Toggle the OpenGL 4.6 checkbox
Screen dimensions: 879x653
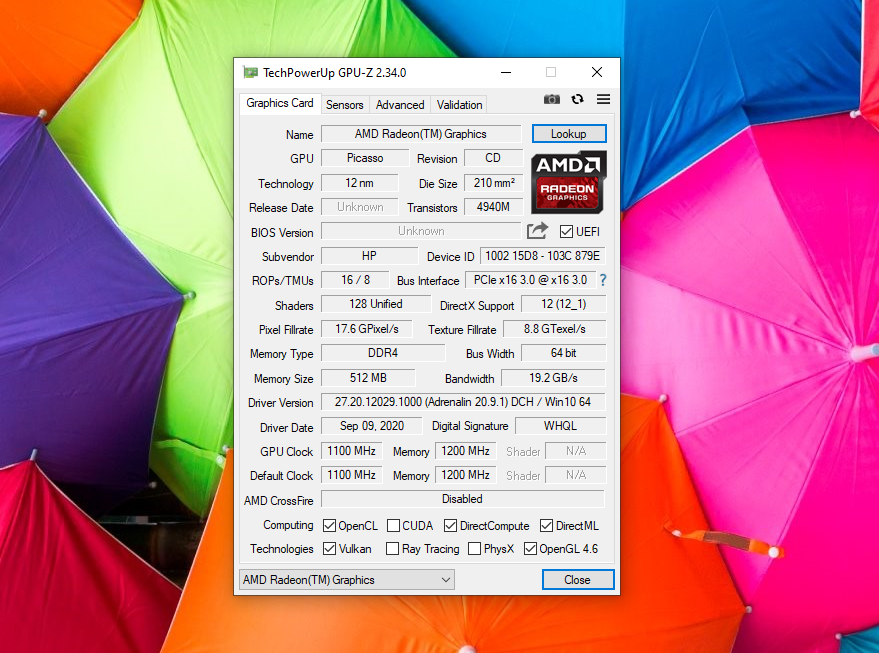[x=530, y=549]
